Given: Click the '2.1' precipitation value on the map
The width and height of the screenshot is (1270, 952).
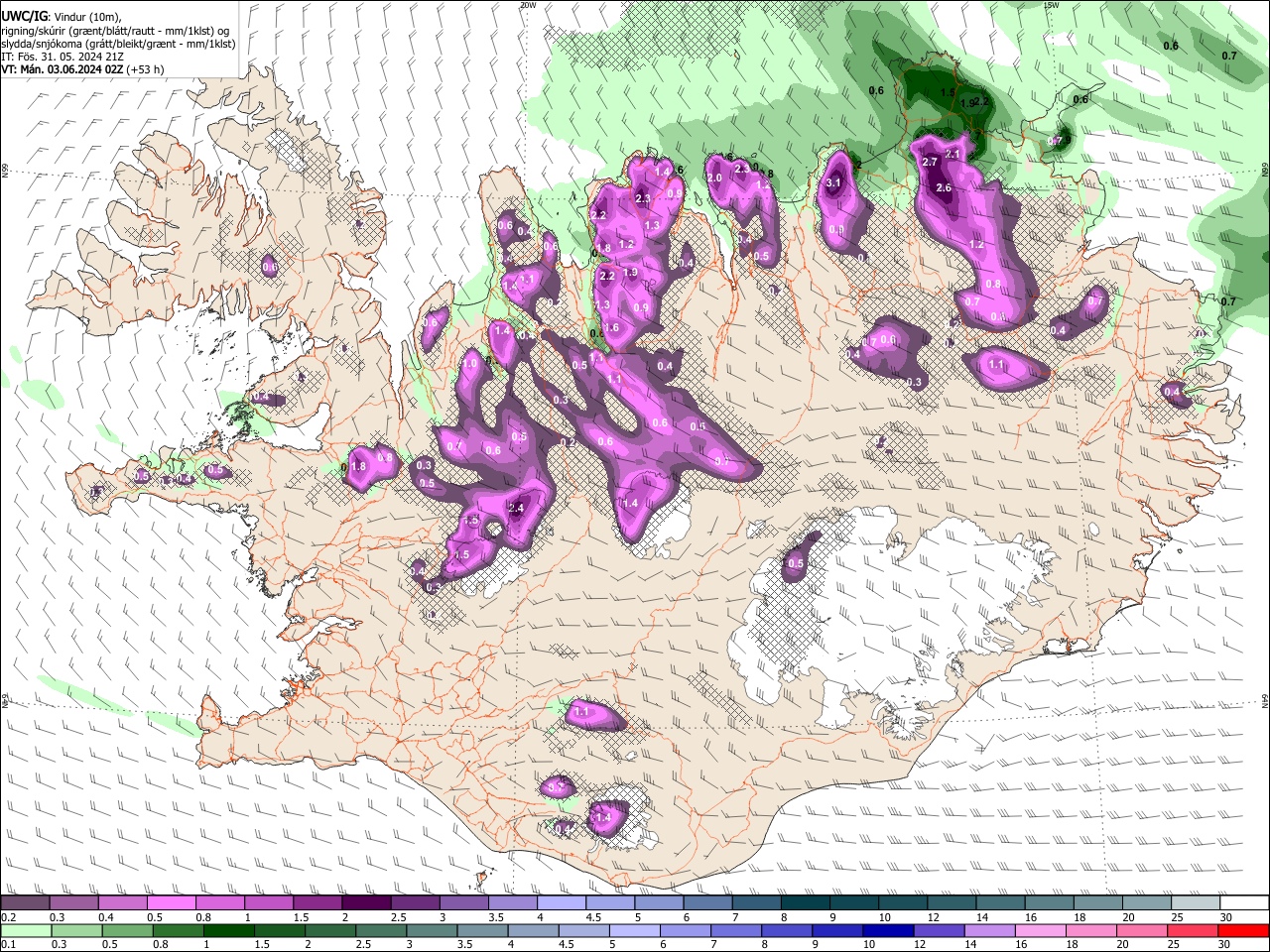Looking at the screenshot, I should tap(952, 154).
